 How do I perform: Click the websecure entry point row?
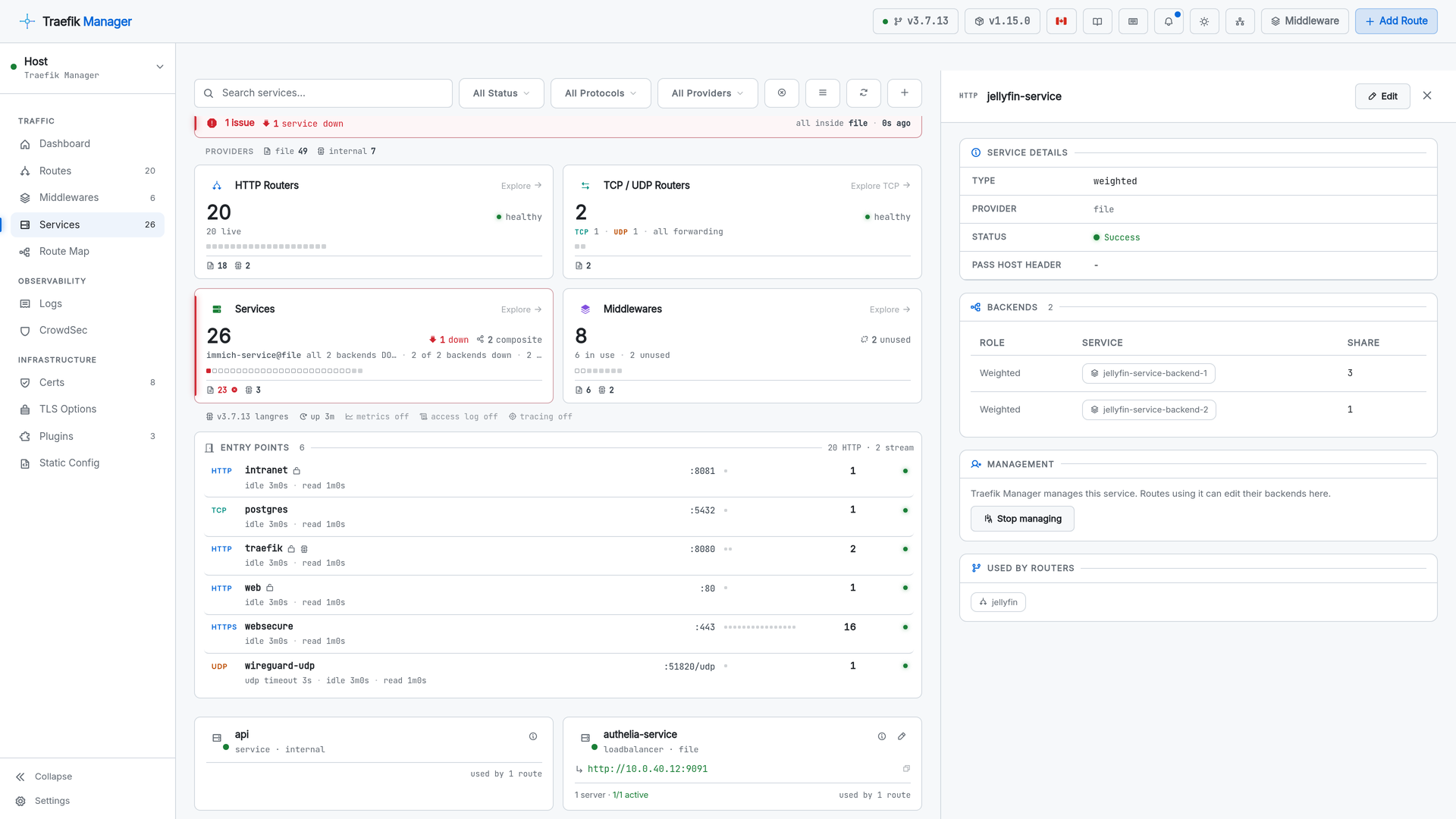[558, 633]
